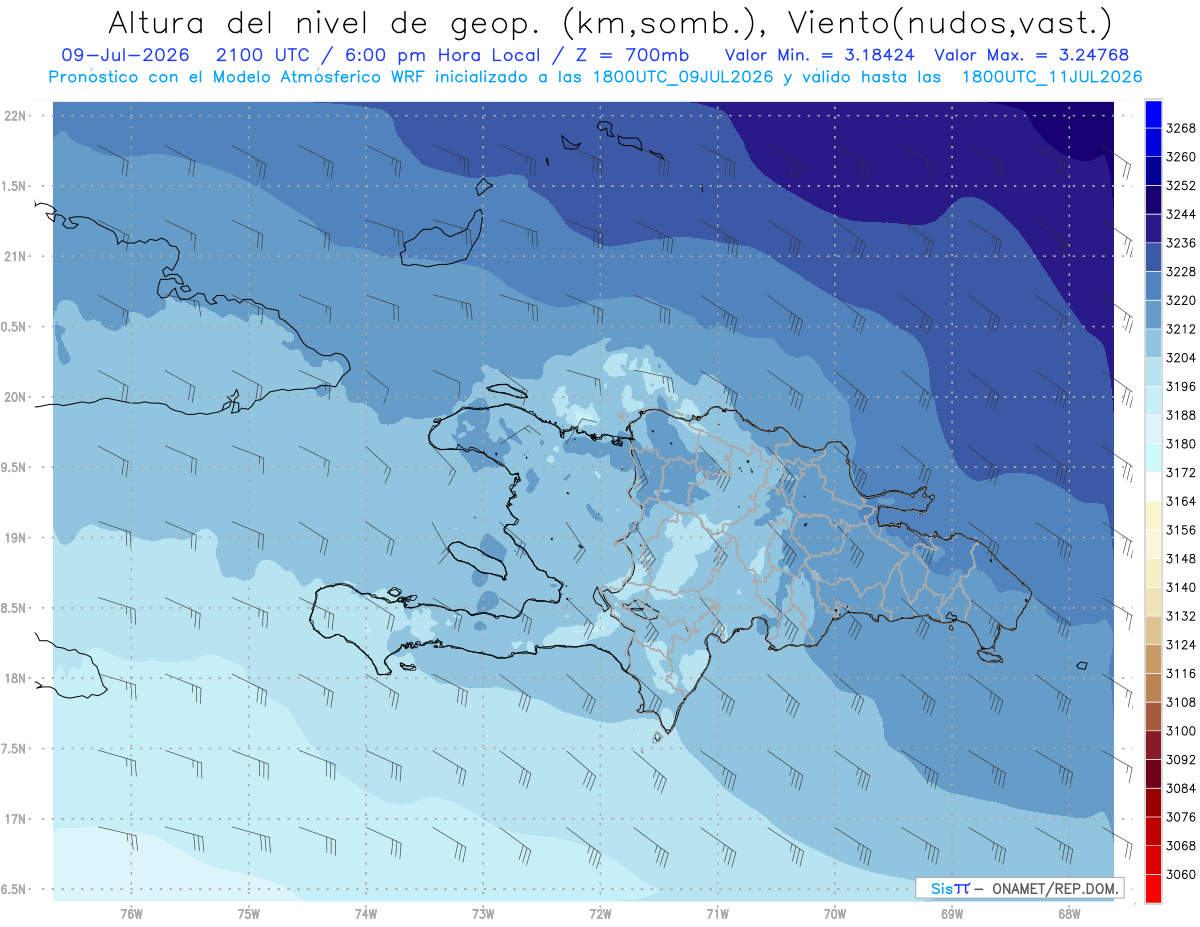Image resolution: width=1200 pixels, height=927 pixels.
Task: Click the "74W" longitude label
Action: pos(366,912)
